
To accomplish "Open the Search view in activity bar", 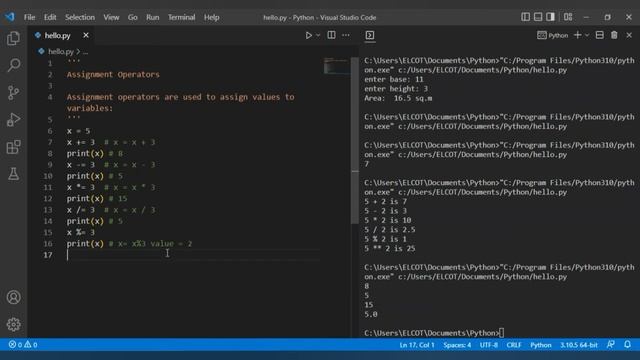I will click(13, 65).
